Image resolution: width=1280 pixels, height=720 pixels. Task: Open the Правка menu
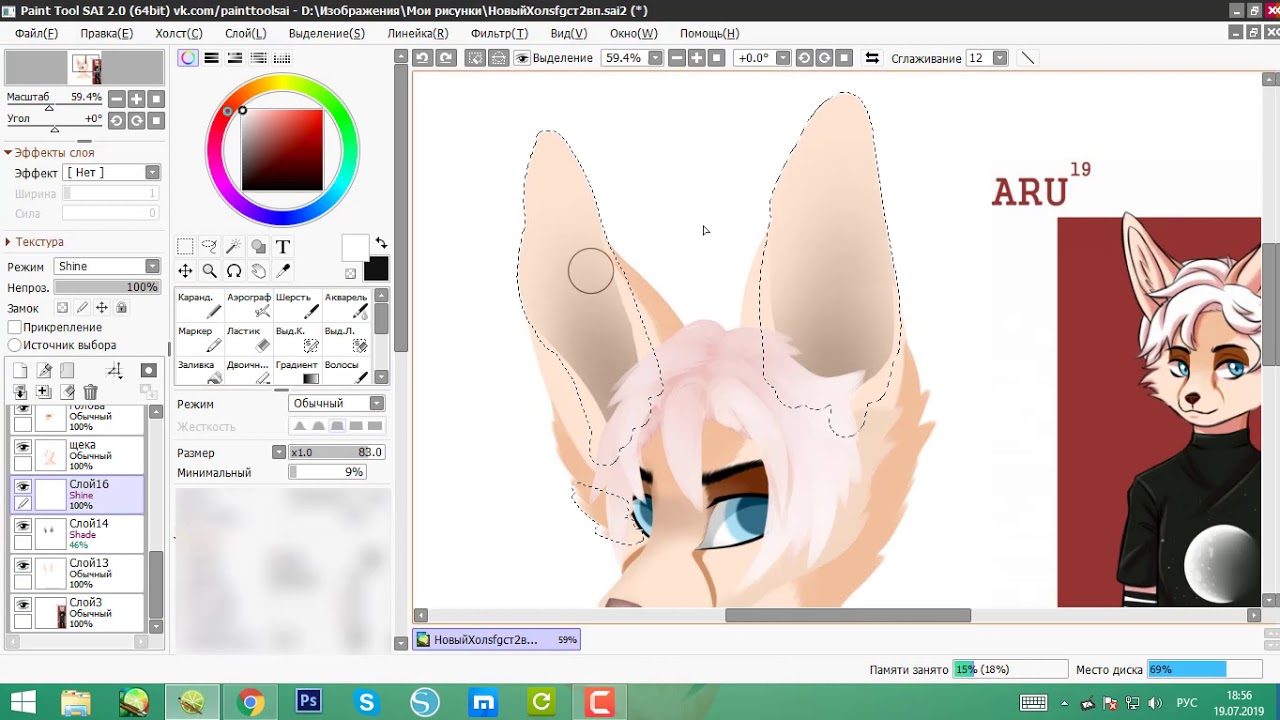point(106,33)
